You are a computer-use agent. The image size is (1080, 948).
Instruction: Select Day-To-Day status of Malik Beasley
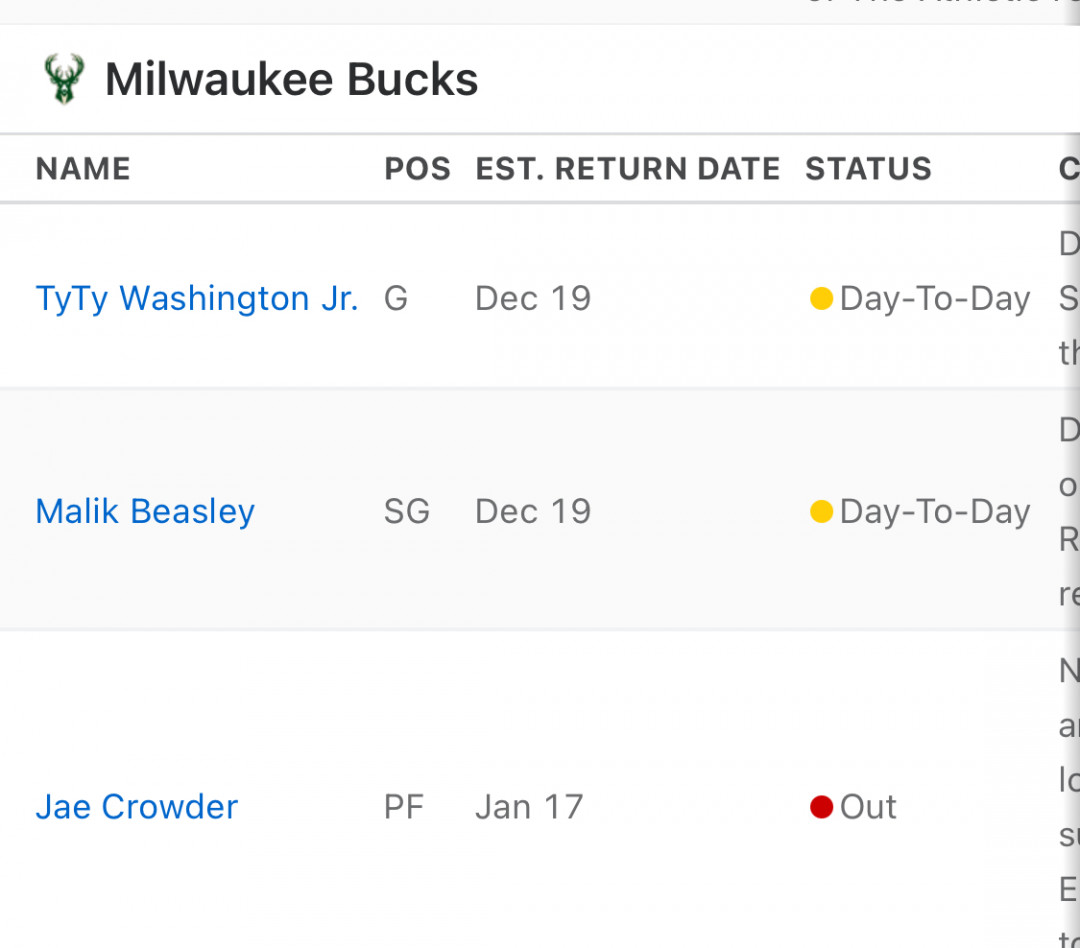pos(935,512)
